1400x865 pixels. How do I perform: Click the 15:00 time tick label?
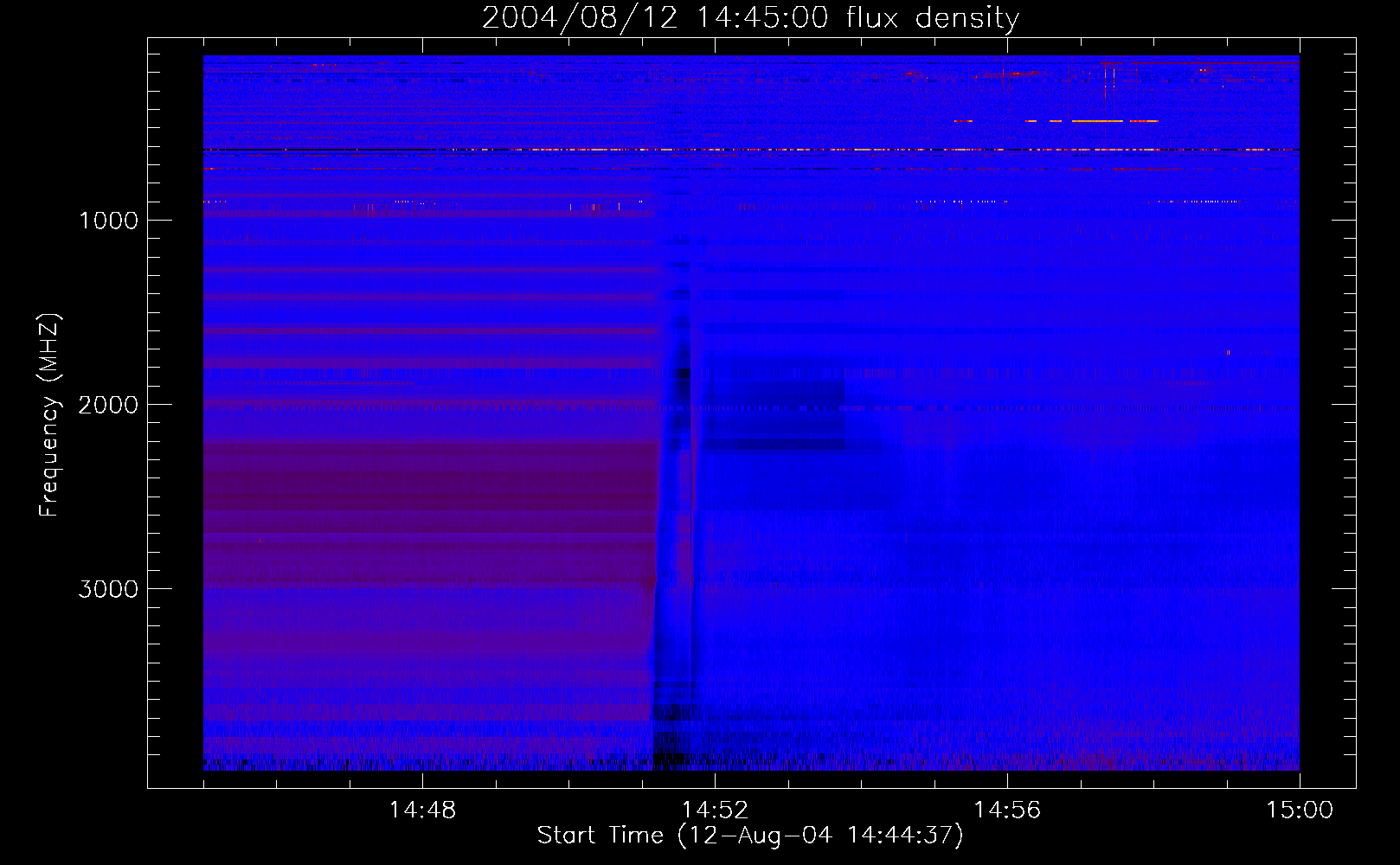(x=1300, y=811)
